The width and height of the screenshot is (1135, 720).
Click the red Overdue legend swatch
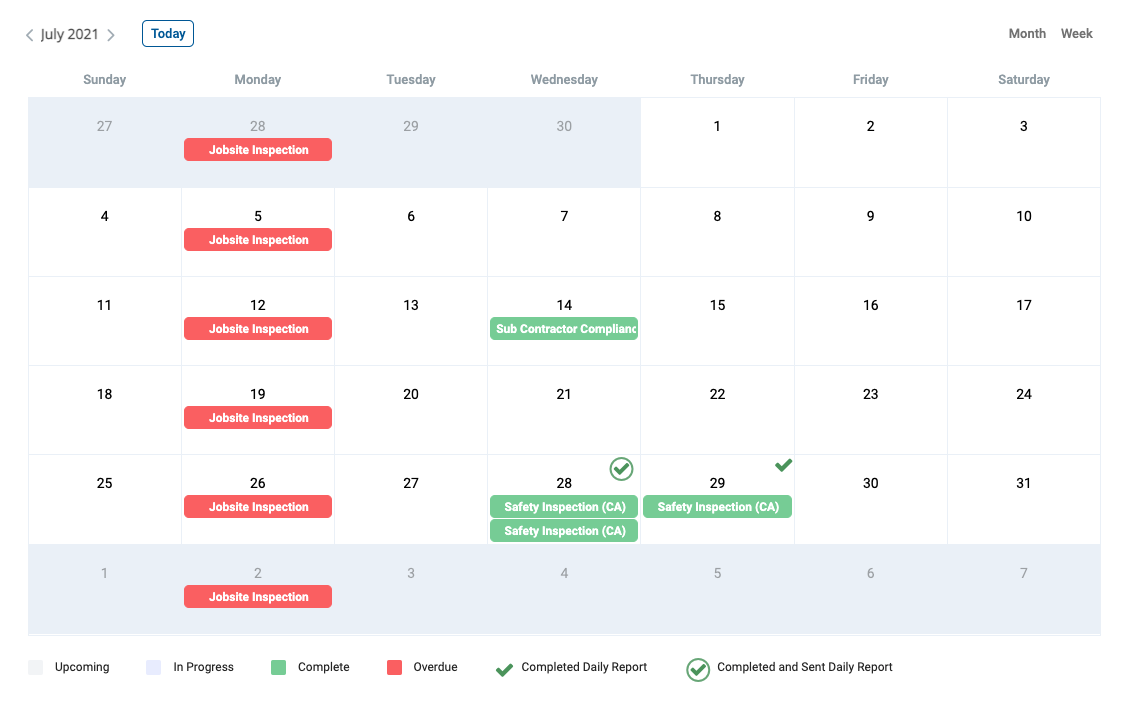point(394,667)
